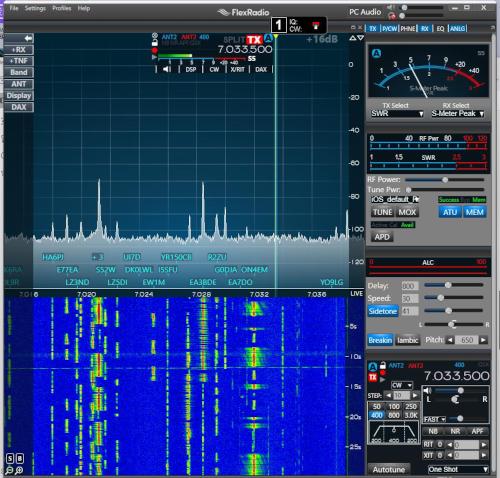Click the red TX indicator on slice flag

tap(254, 40)
